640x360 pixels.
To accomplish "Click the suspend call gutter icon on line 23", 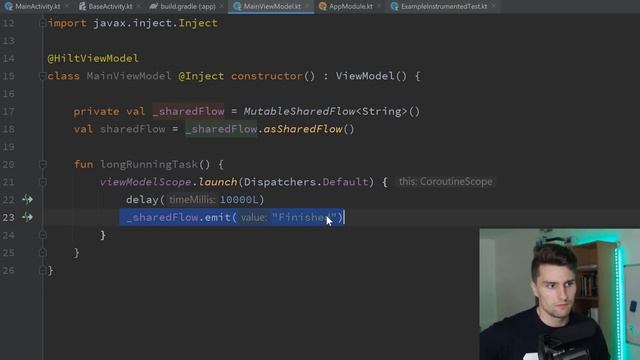I will point(27,217).
